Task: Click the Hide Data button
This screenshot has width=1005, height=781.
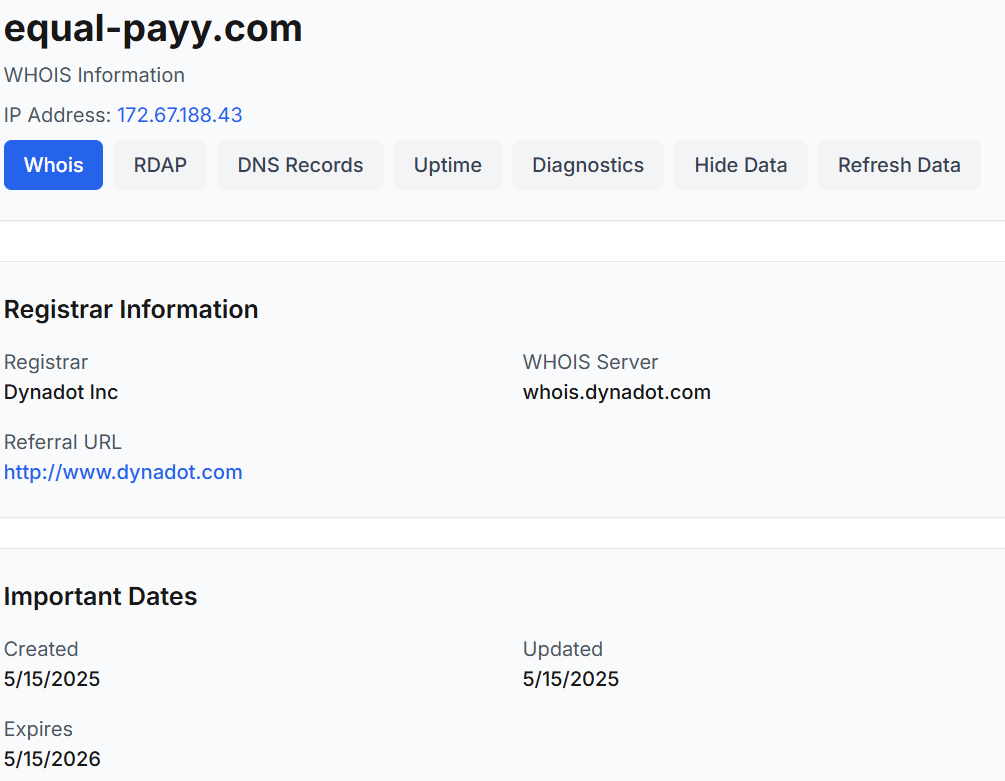Action: pos(740,165)
